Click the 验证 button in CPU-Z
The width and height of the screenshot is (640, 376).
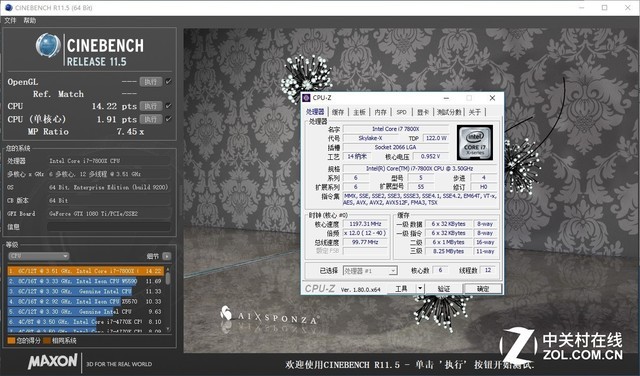click(x=444, y=289)
